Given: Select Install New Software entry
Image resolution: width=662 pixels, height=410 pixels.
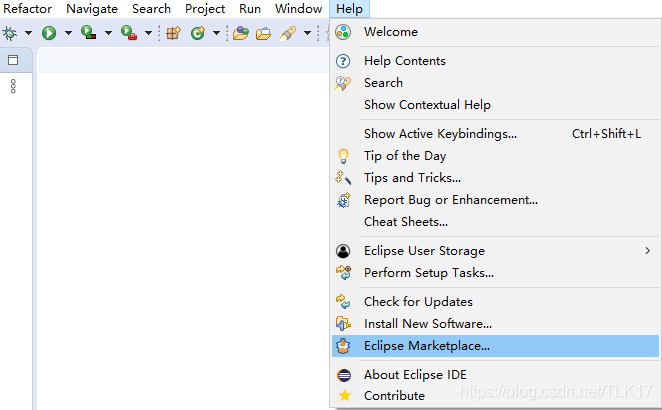Looking at the screenshot, I should [x=495, y=324].
